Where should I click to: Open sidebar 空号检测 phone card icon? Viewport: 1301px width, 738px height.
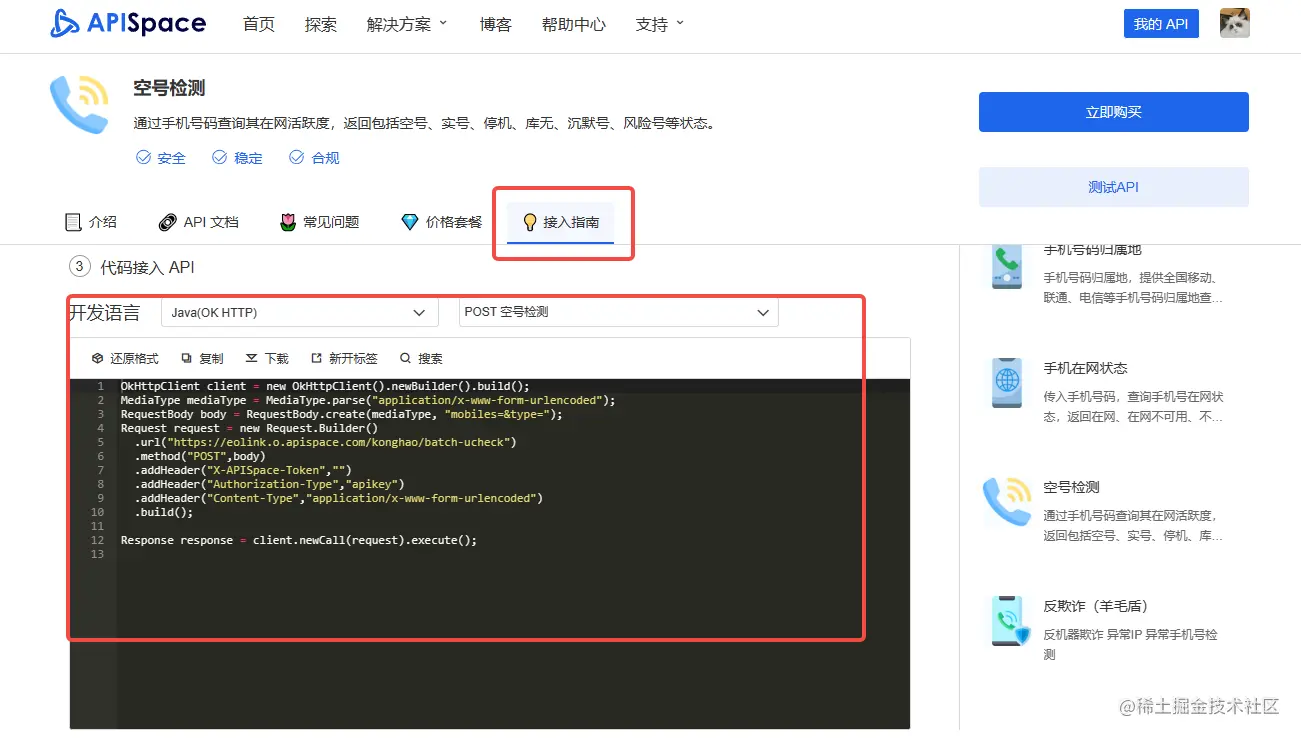(x=1007, y=501)
